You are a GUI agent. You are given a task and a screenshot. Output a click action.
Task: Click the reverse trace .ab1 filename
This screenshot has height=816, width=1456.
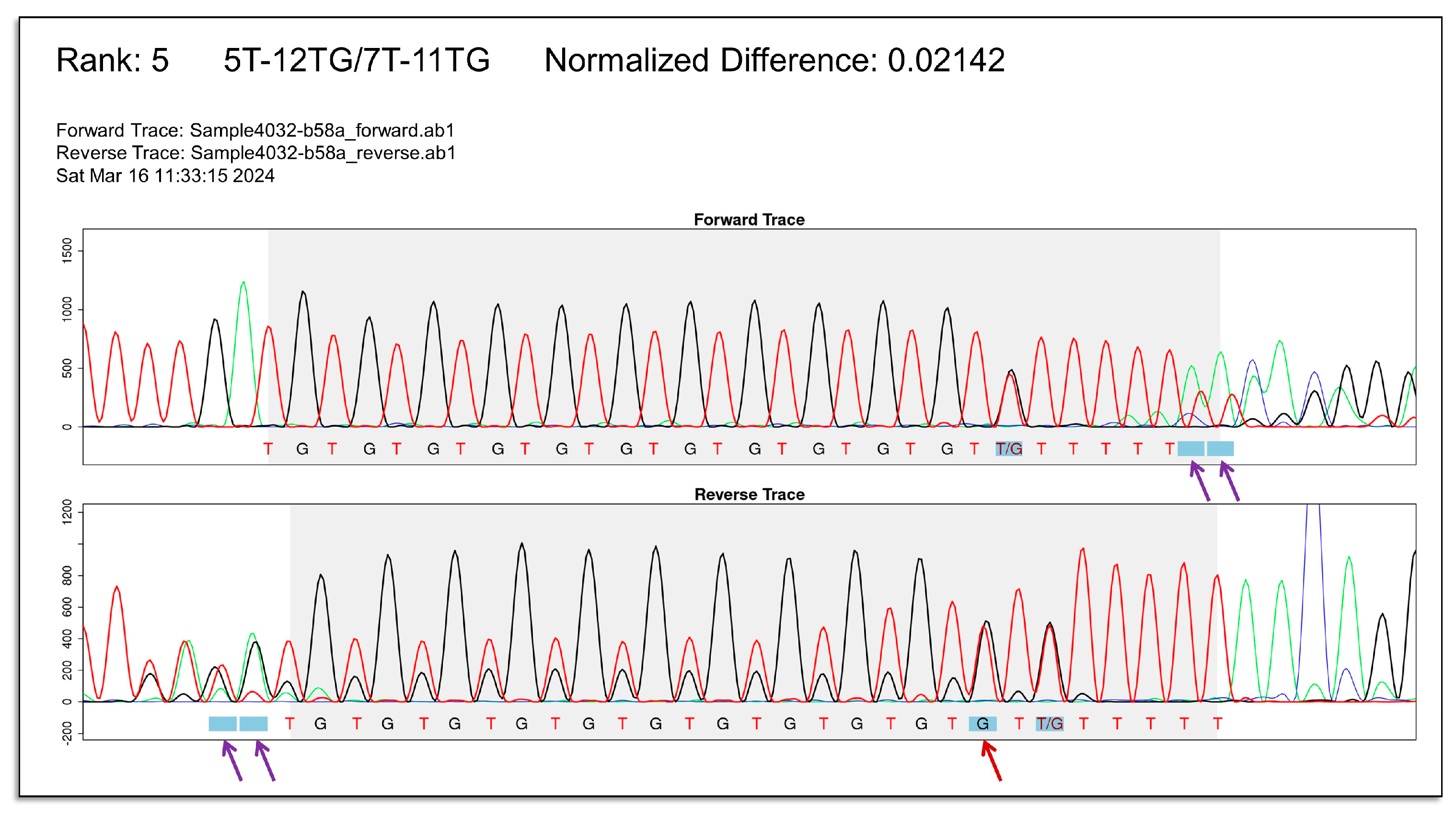324,153
